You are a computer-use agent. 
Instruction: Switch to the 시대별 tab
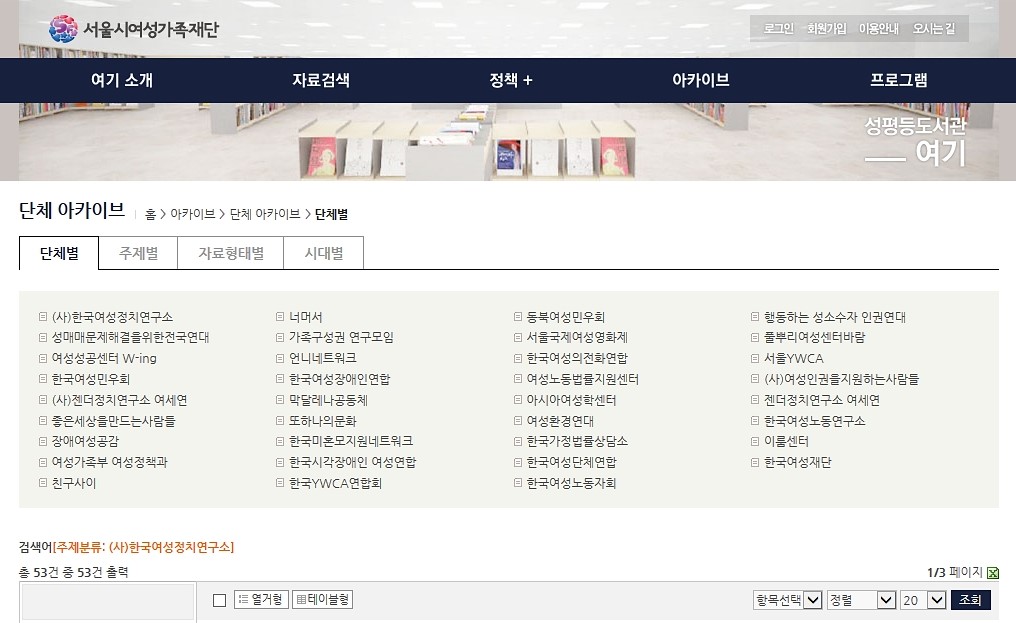[323, 253]
